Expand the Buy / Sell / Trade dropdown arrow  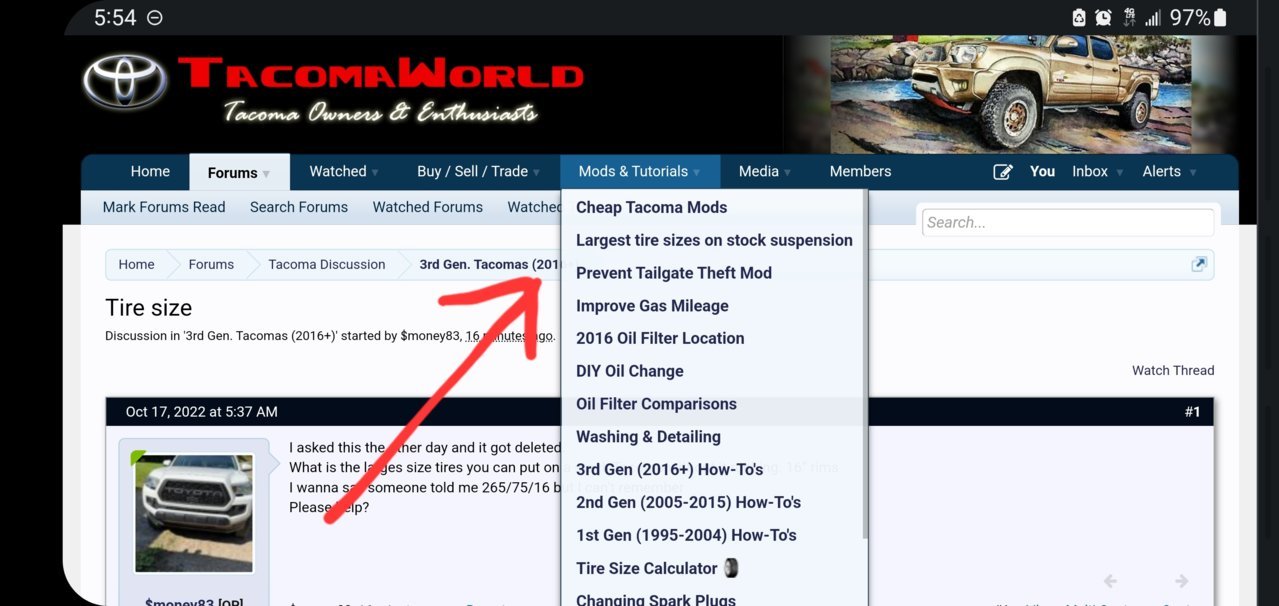tap(537, 173)
